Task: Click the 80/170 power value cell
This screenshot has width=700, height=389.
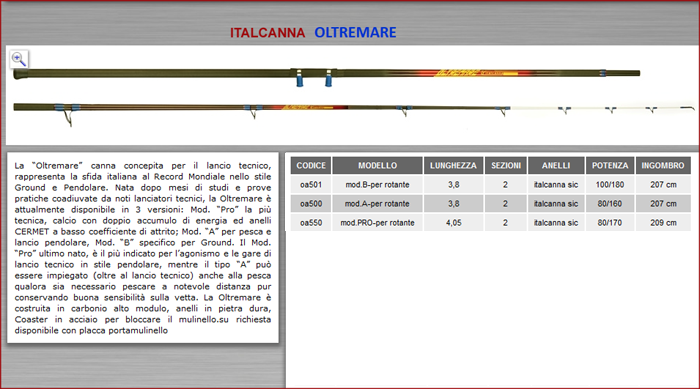Action: pyautogui.click(x=610, y=222)
